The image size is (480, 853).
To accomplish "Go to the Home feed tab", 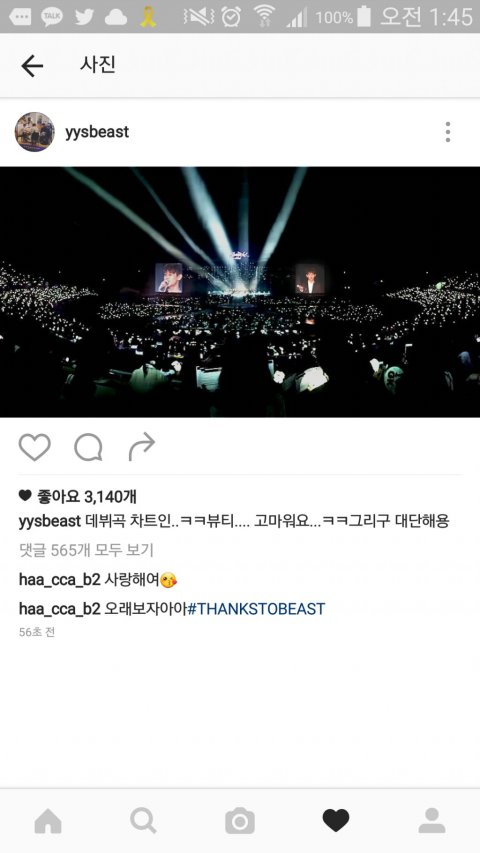I will click(x=48, y=820).
